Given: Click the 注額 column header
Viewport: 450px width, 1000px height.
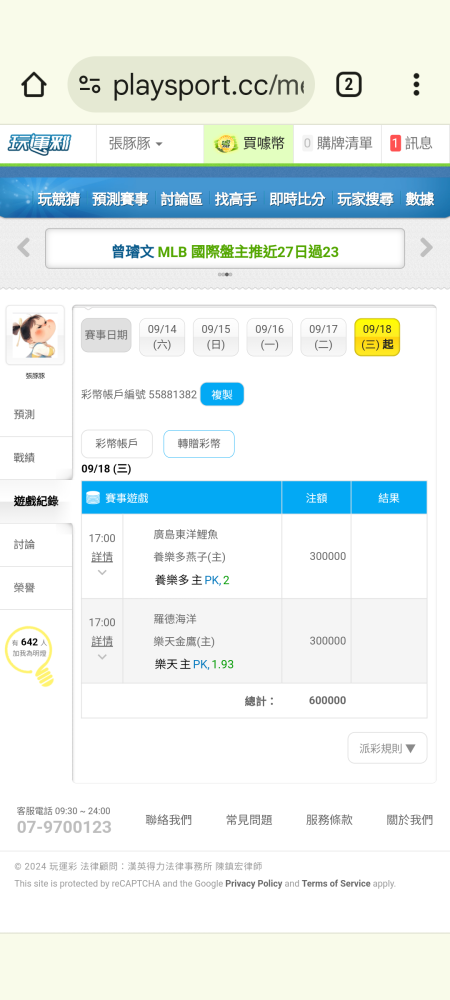Looking at the screenshot, I should [x=316, y=498].
